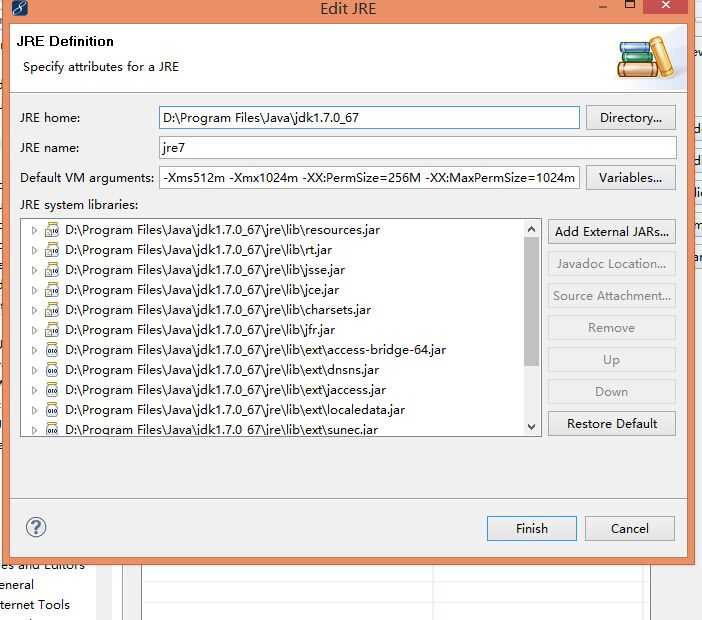The image size is (702, 620).
Task: Focus the JRE name field
Action: pos(417,148)
